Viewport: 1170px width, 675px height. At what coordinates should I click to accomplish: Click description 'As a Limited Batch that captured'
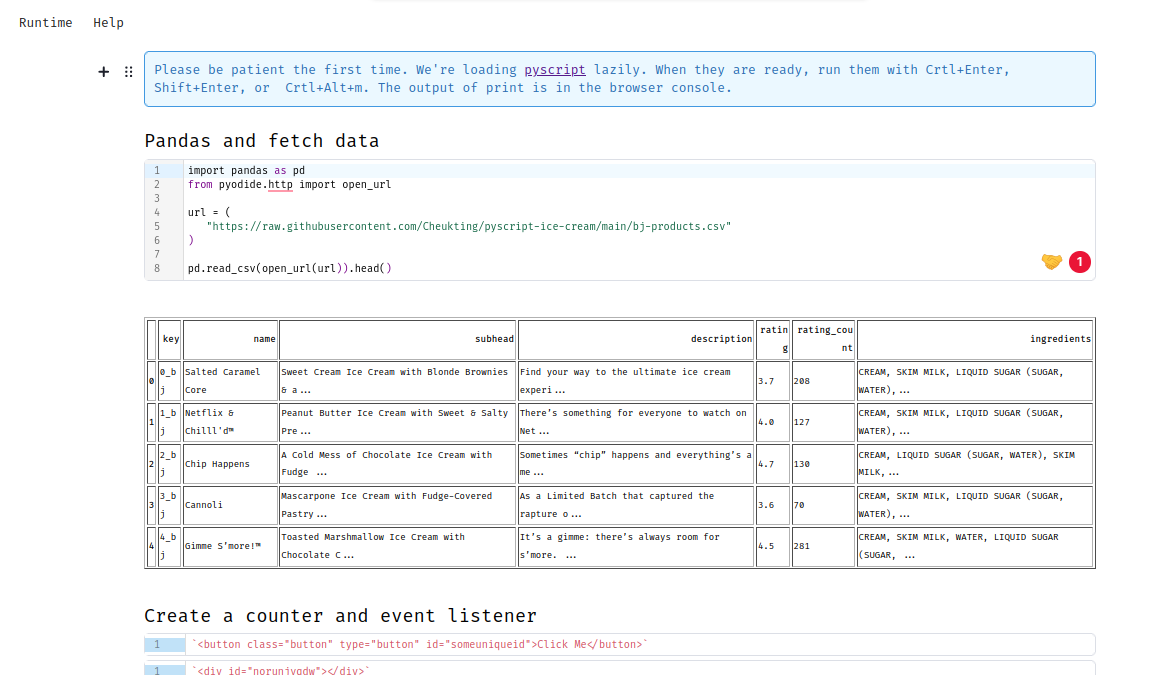point(636,505)
